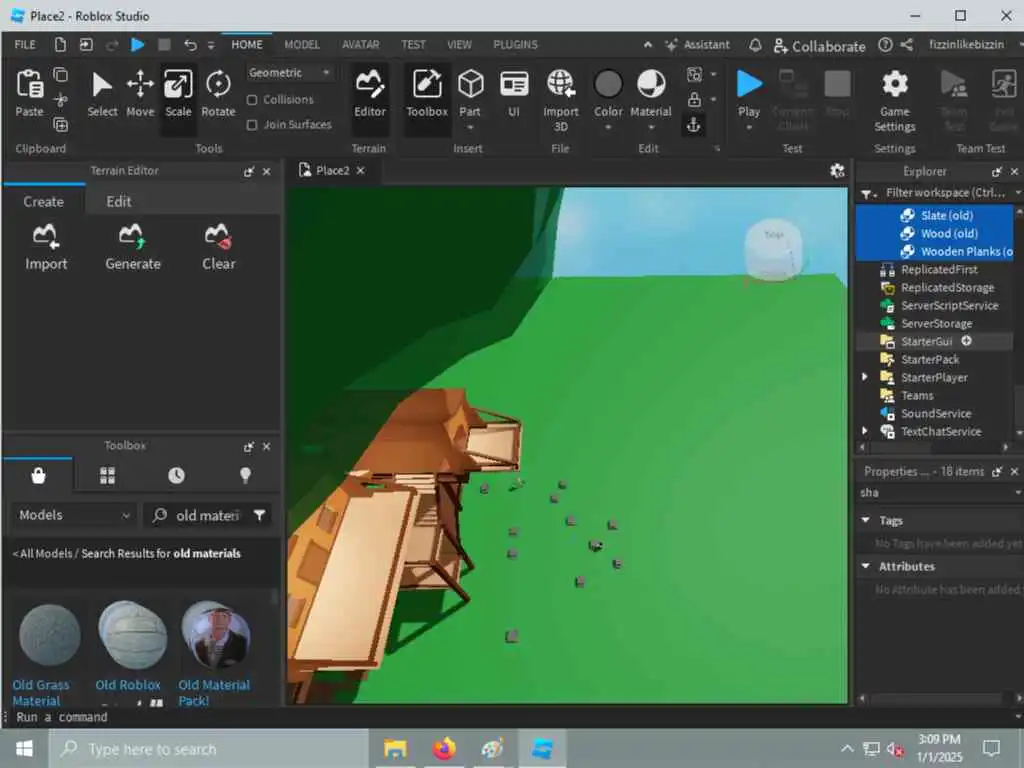Add object to StarterGui plus button
Viewport: 1024px width, 768px height.
tap(967, 341)
